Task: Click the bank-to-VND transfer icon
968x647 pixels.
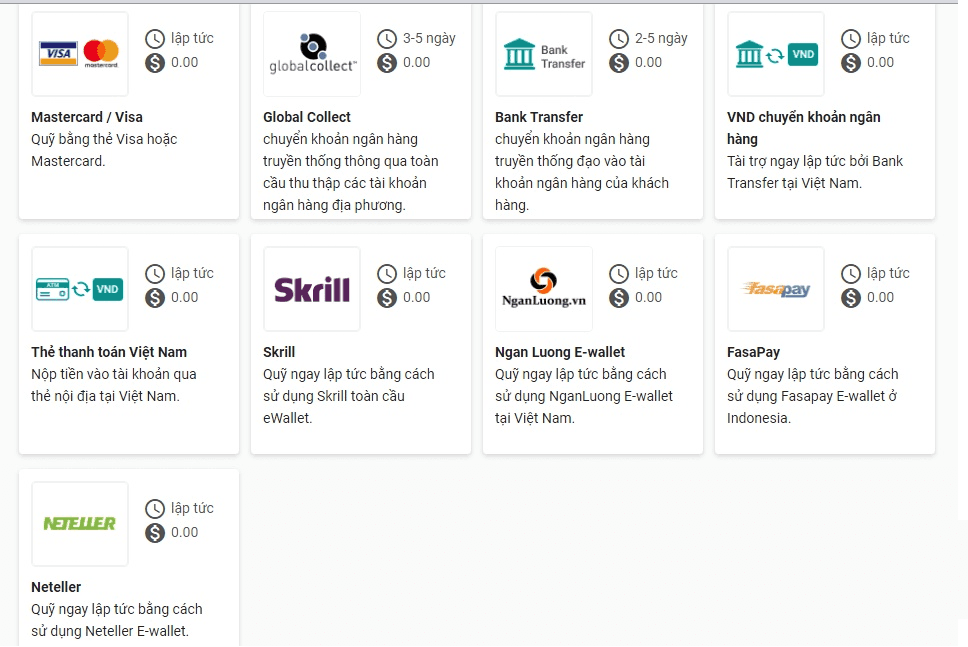Action: click(x=776, y=54)
